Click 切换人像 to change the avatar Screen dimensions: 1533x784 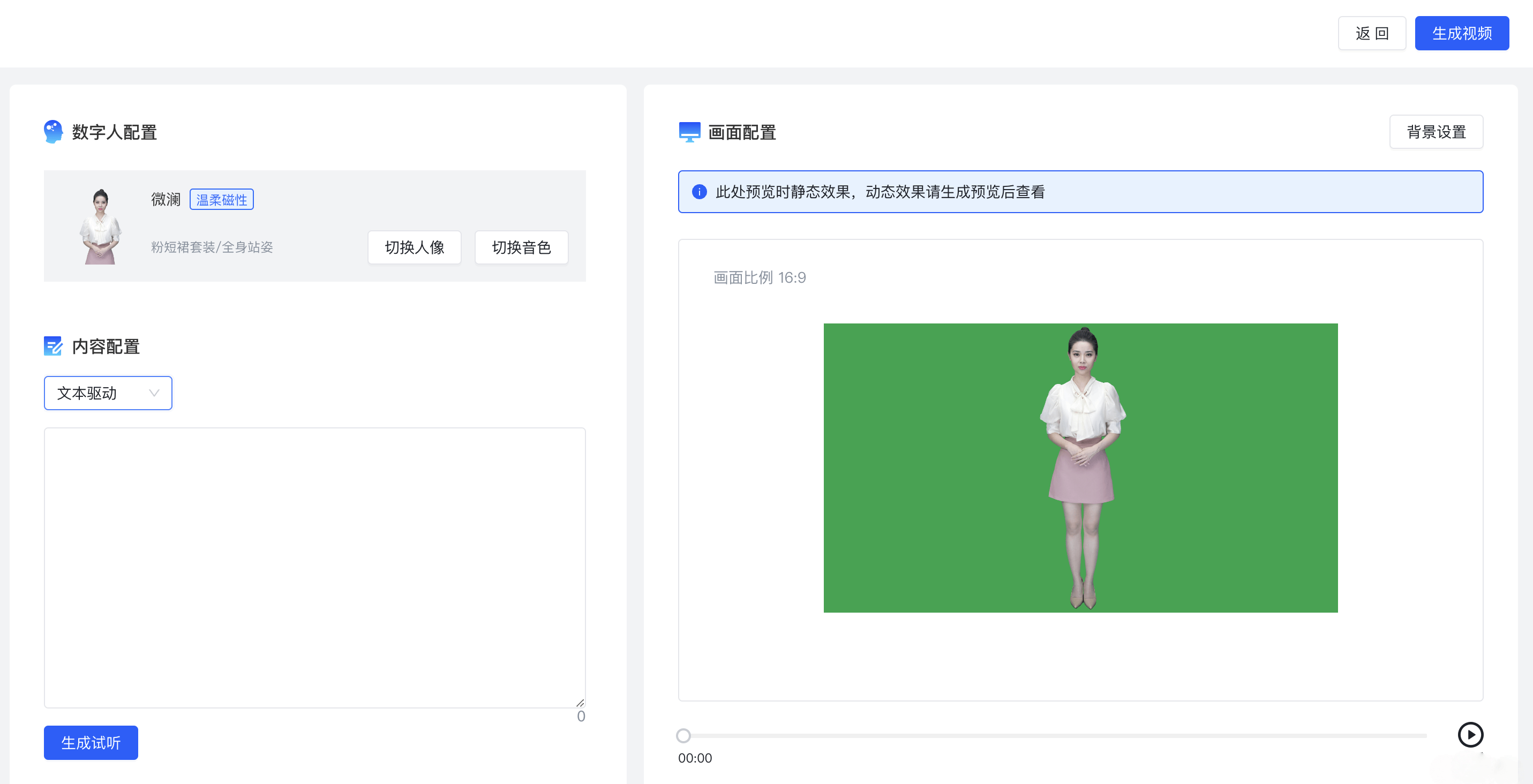click(414, 247)
